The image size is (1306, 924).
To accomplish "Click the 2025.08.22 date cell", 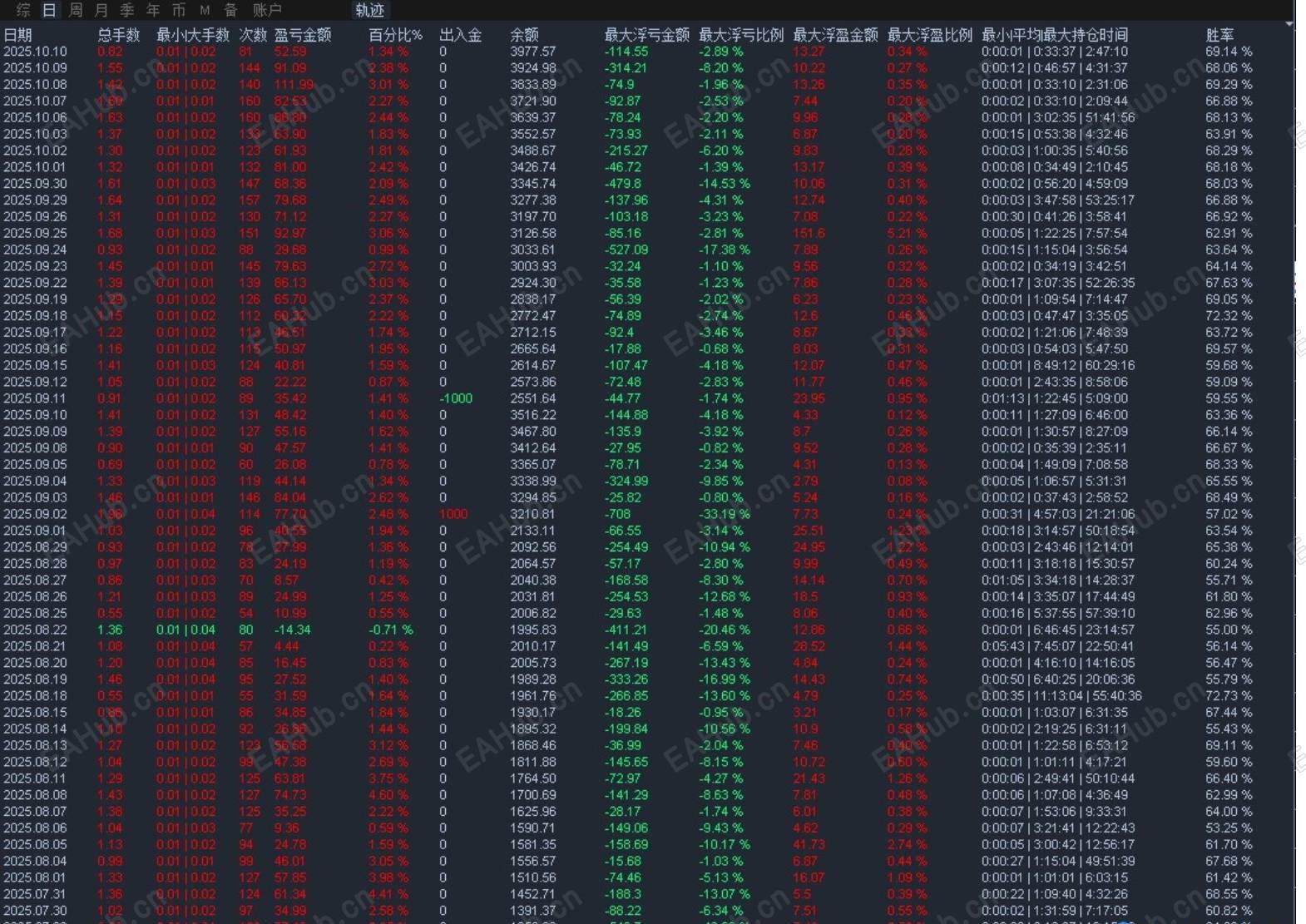I will click(35, 630).
